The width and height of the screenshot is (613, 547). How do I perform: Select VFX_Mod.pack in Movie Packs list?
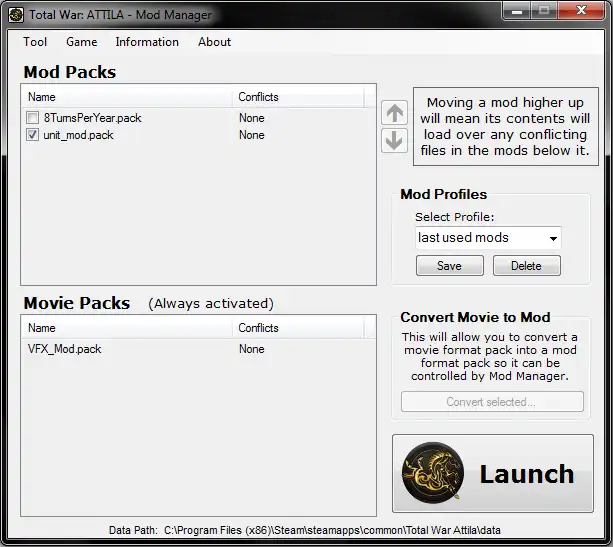click(65, 349)
